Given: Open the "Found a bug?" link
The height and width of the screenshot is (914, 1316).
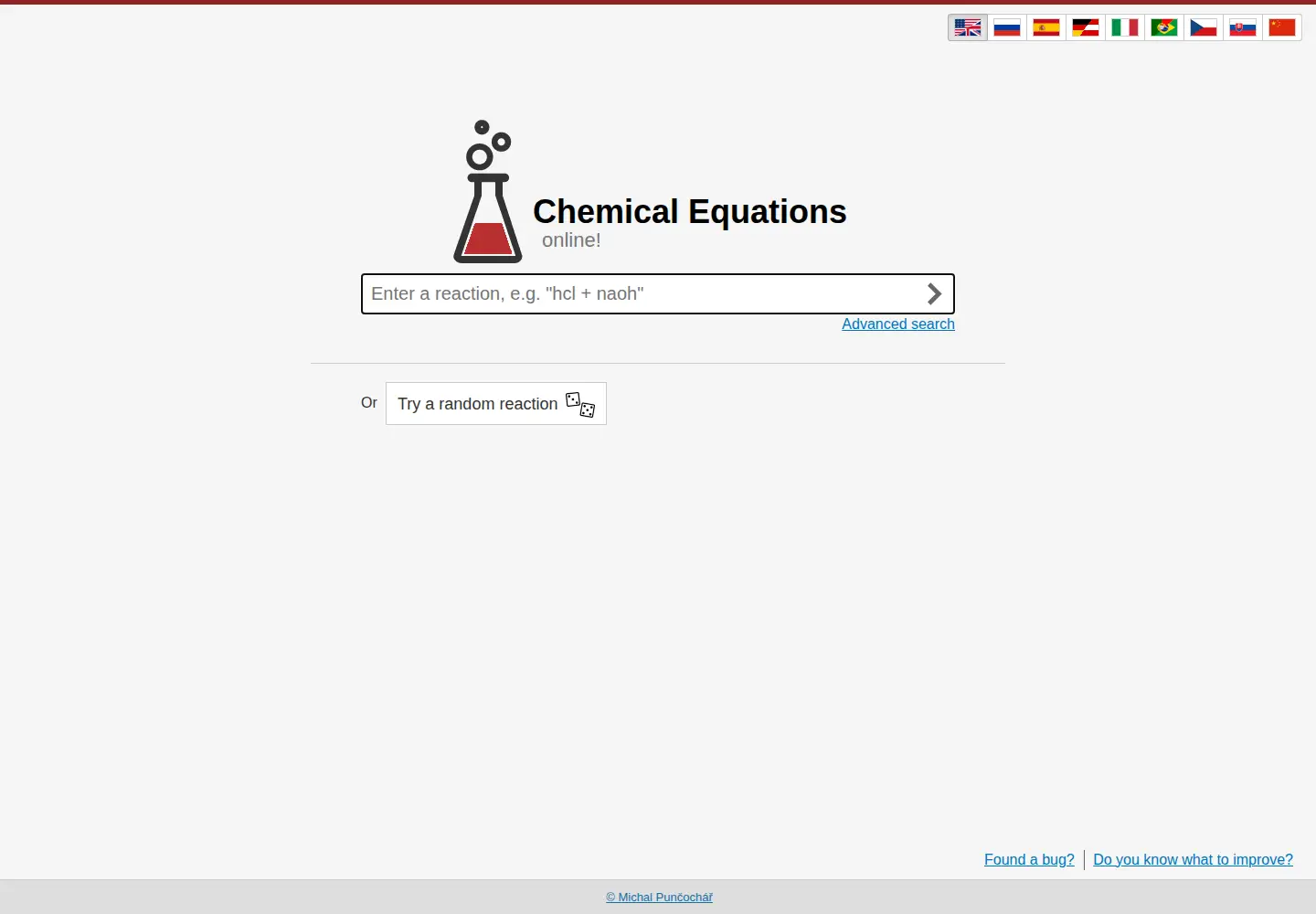Looking at the screenshot, I should 1029,859.
